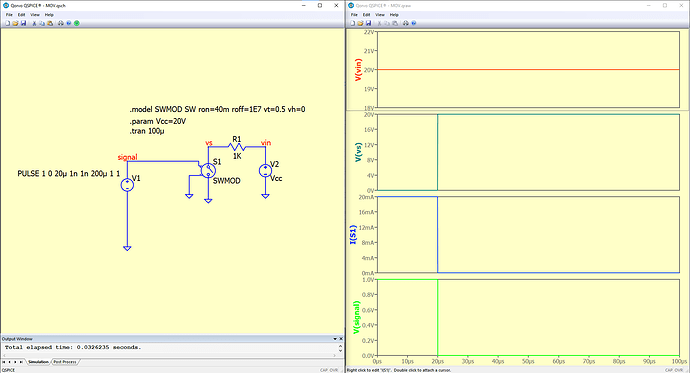The image size is (690, 373).
Task: Open Help menu in schematic window
Action: [x=49, y=15]
